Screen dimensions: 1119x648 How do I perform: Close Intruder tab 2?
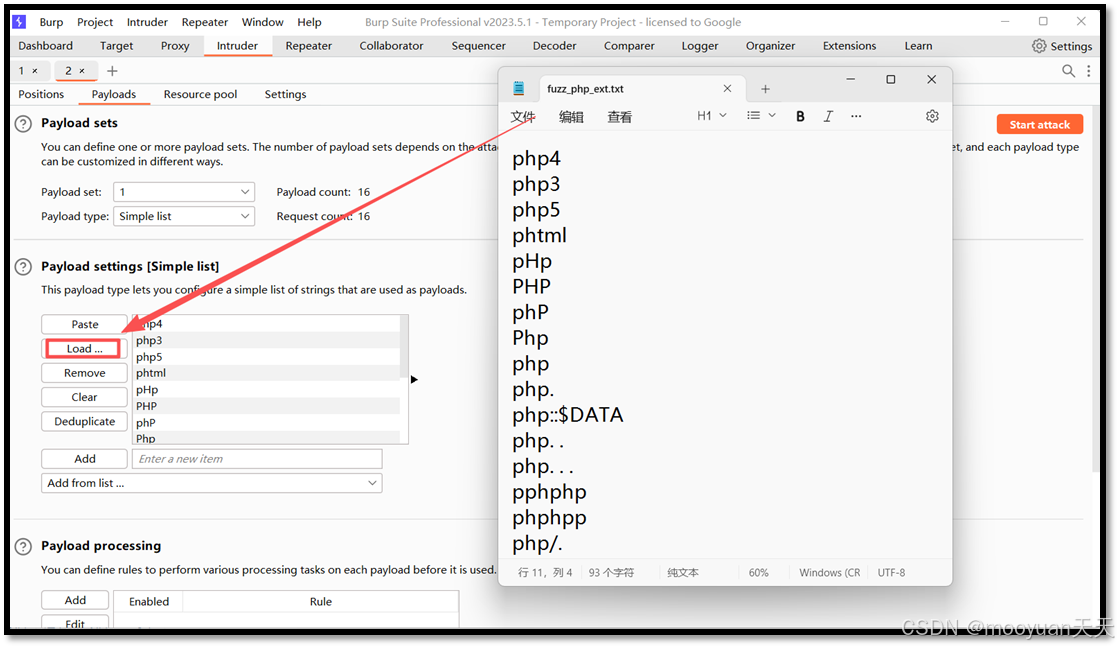tap(82, 71)
